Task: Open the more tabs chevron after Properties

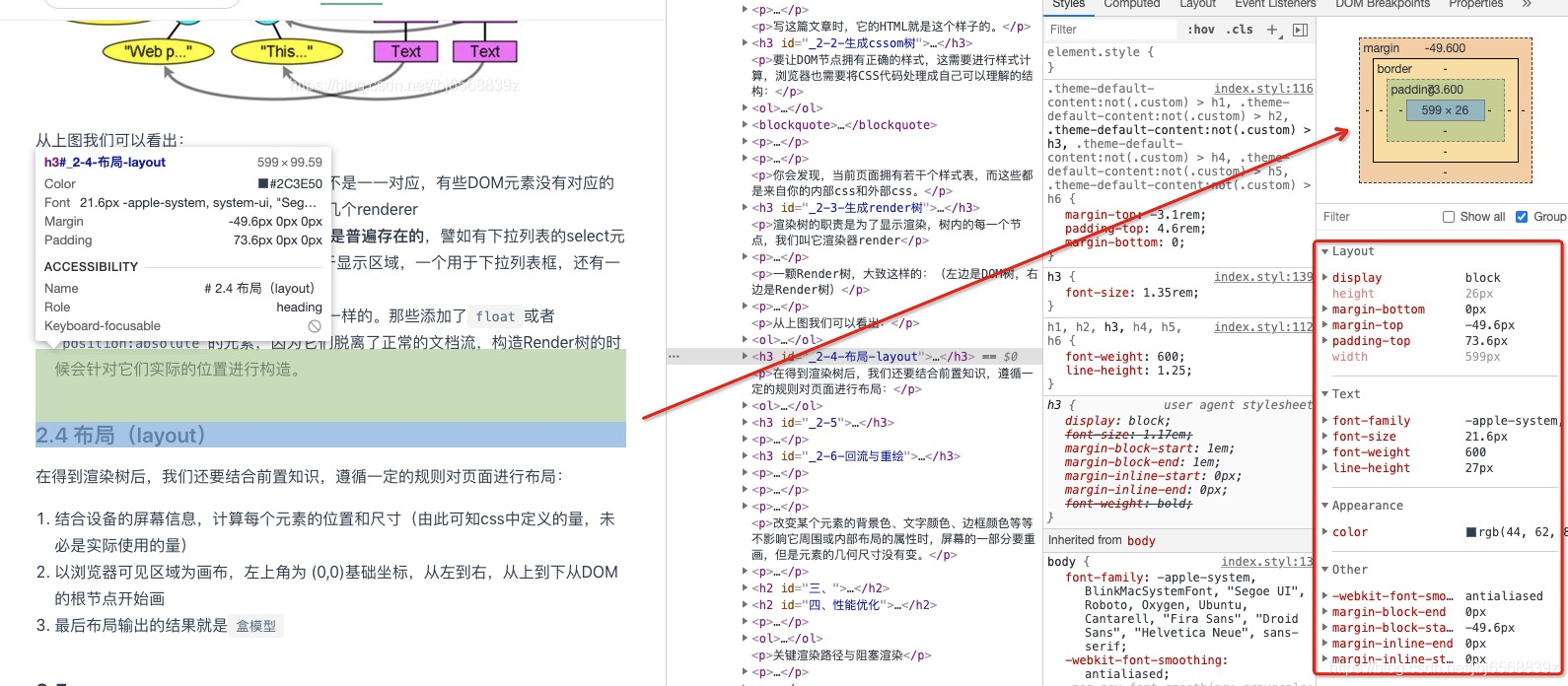Action: pyautogui.click(x=1527, y=4)
